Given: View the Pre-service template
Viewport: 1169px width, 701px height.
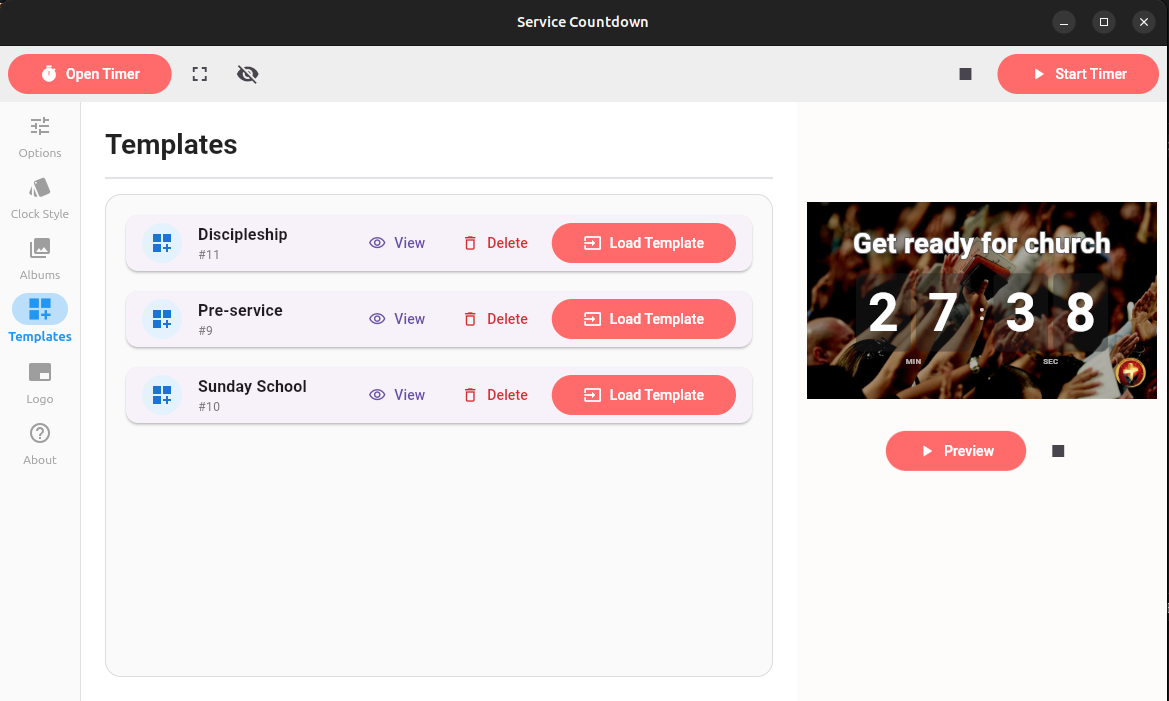Looking at the screenshot, I should (x=397, y=319).
